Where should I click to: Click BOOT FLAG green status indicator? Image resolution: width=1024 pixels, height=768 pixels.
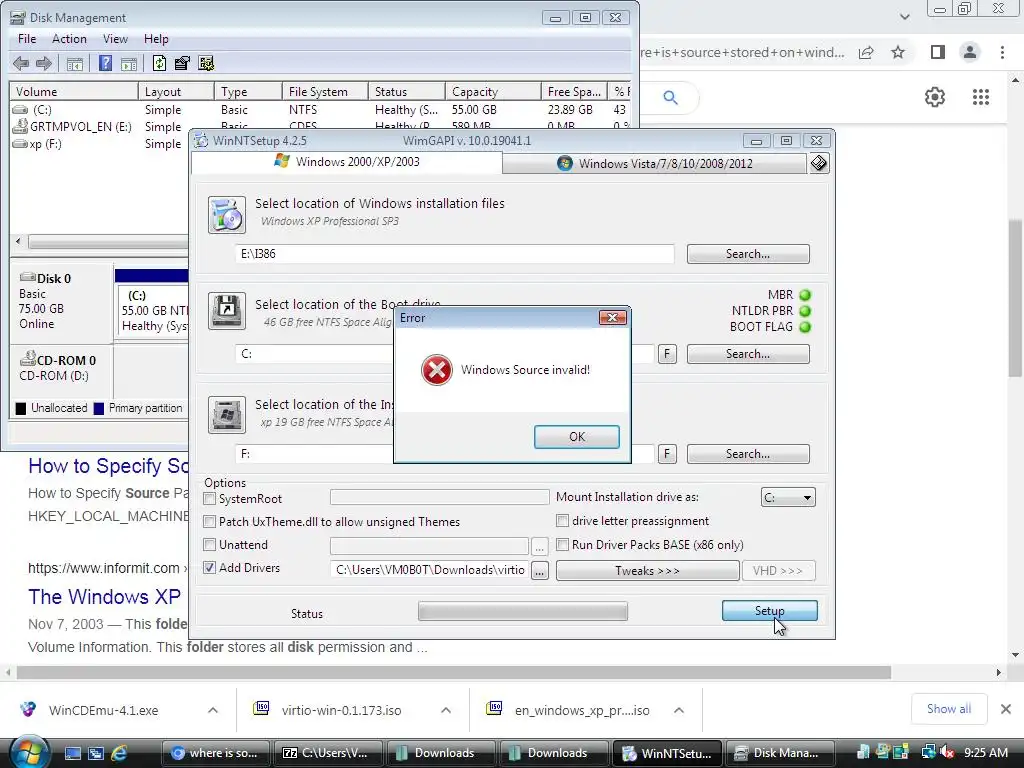pos(805,327)
